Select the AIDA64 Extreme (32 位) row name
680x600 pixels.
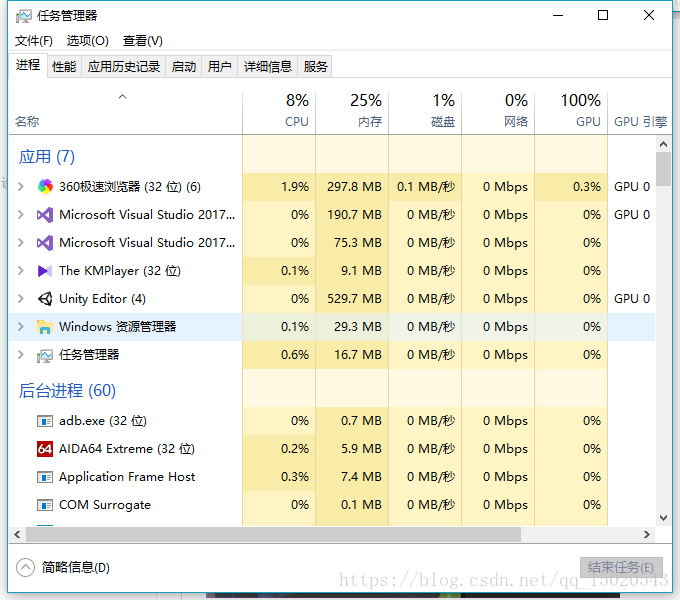pyautogui.click(x=127, y=449)
